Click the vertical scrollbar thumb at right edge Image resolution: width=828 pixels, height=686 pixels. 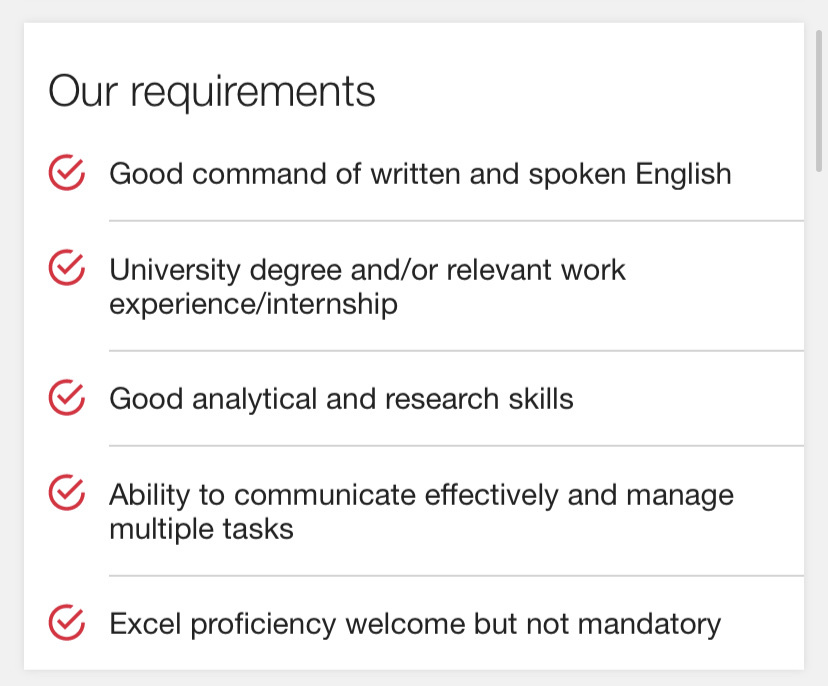pyautogui.click(x=820, y=100)
